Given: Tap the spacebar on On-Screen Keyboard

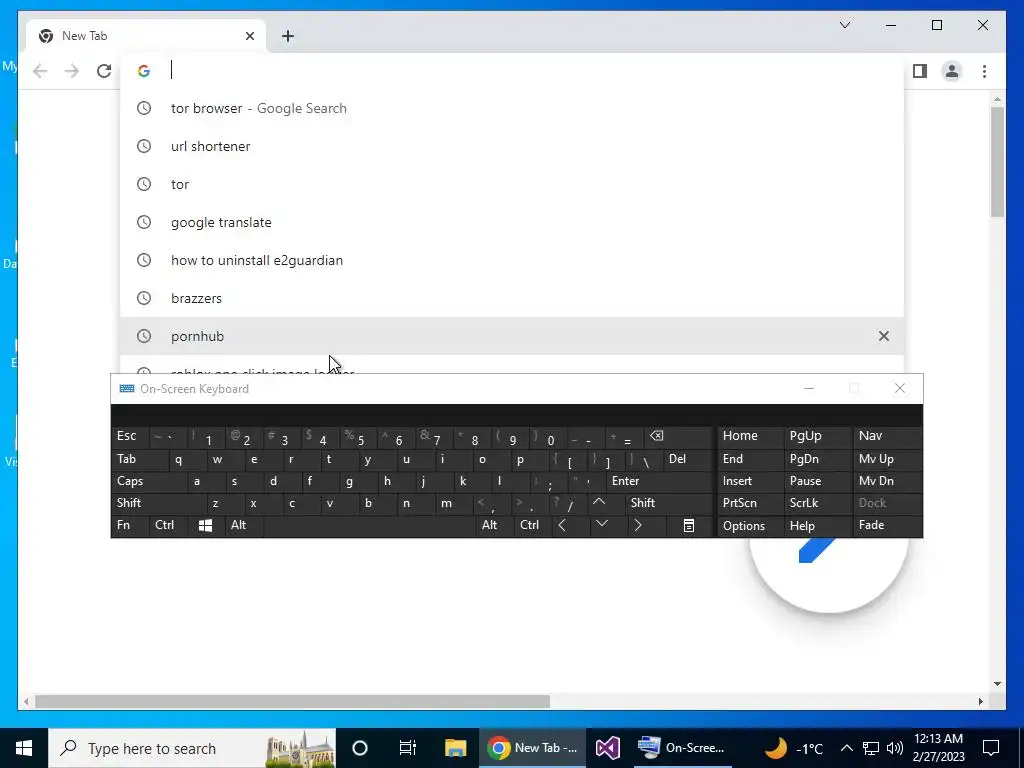Looking at the screenshot, I should click(370, 526).
